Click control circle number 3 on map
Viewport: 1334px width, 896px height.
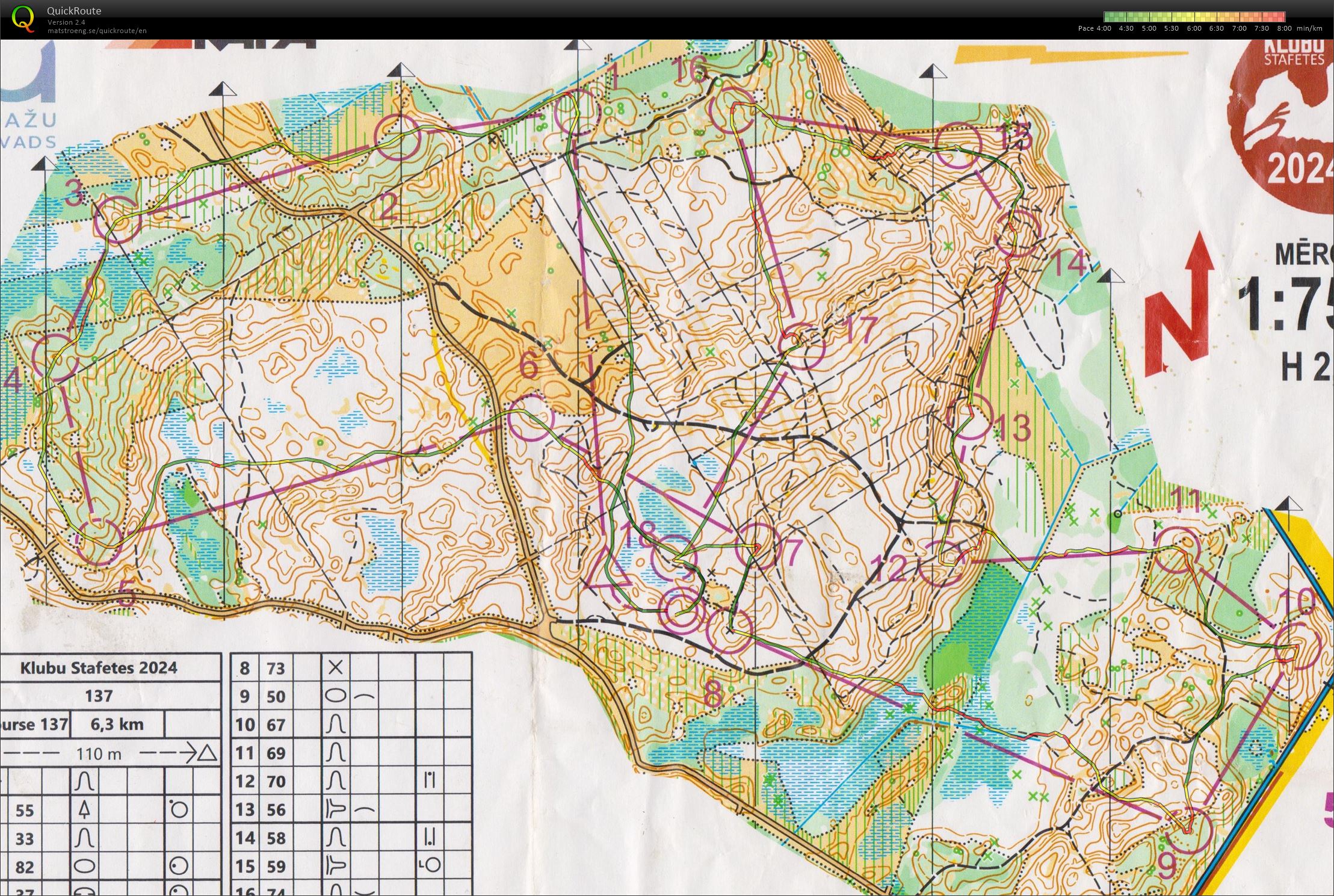point(117,219)
